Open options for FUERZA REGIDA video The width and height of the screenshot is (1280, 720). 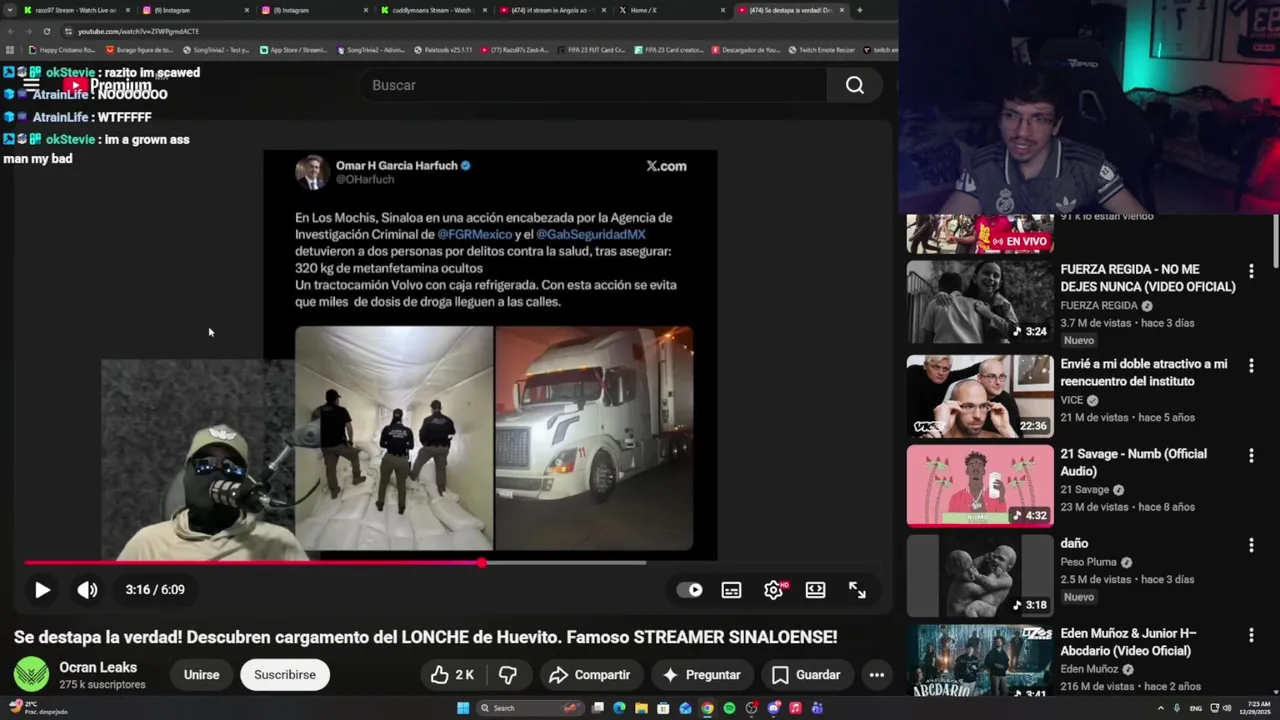coord(1251,271)
